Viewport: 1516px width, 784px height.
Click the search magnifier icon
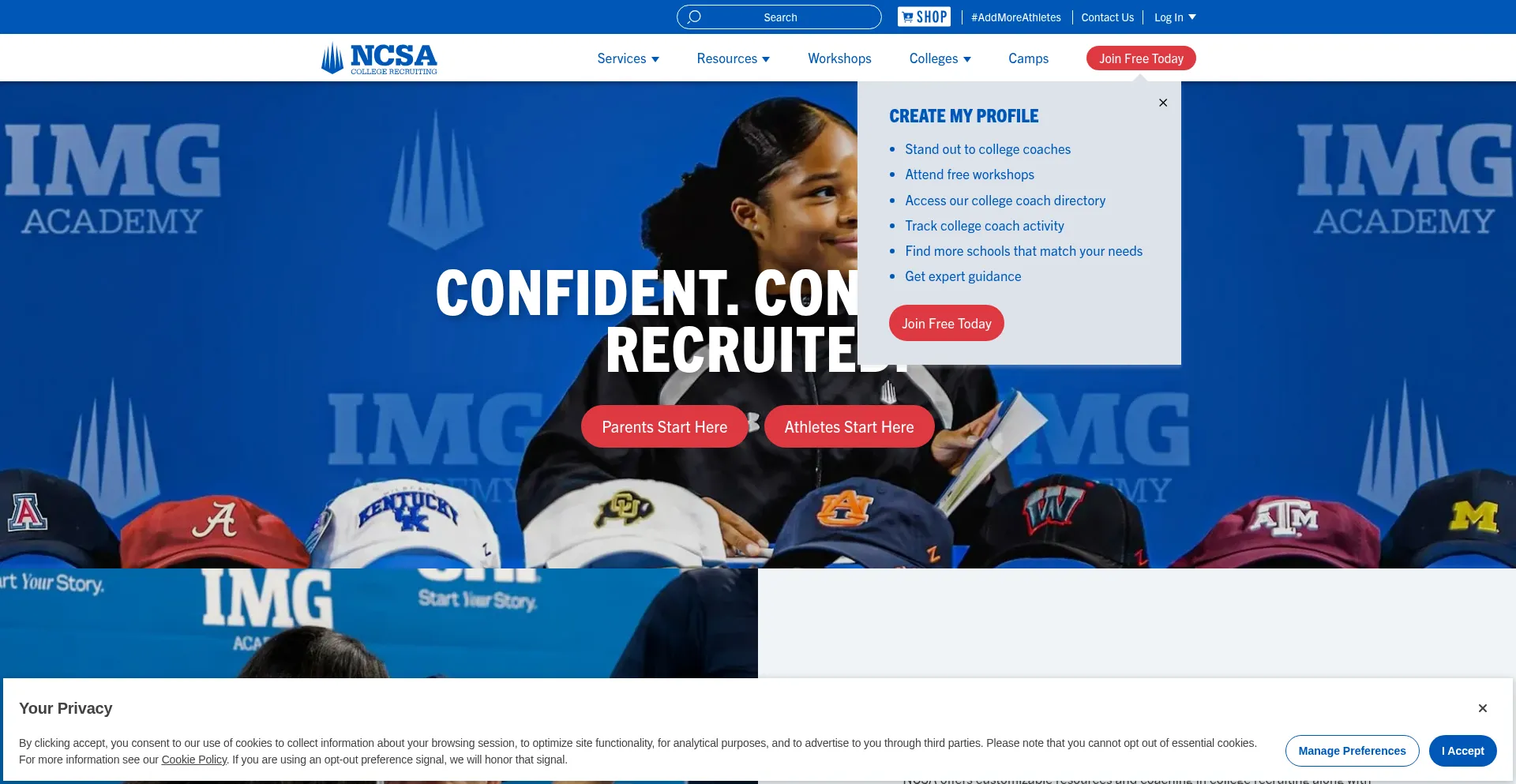694,17
